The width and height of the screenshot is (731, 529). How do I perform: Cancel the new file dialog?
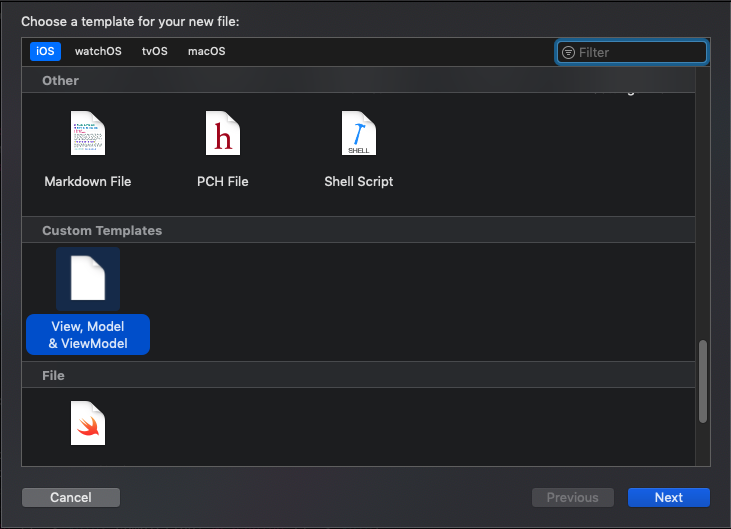click(x=71, y=497)
